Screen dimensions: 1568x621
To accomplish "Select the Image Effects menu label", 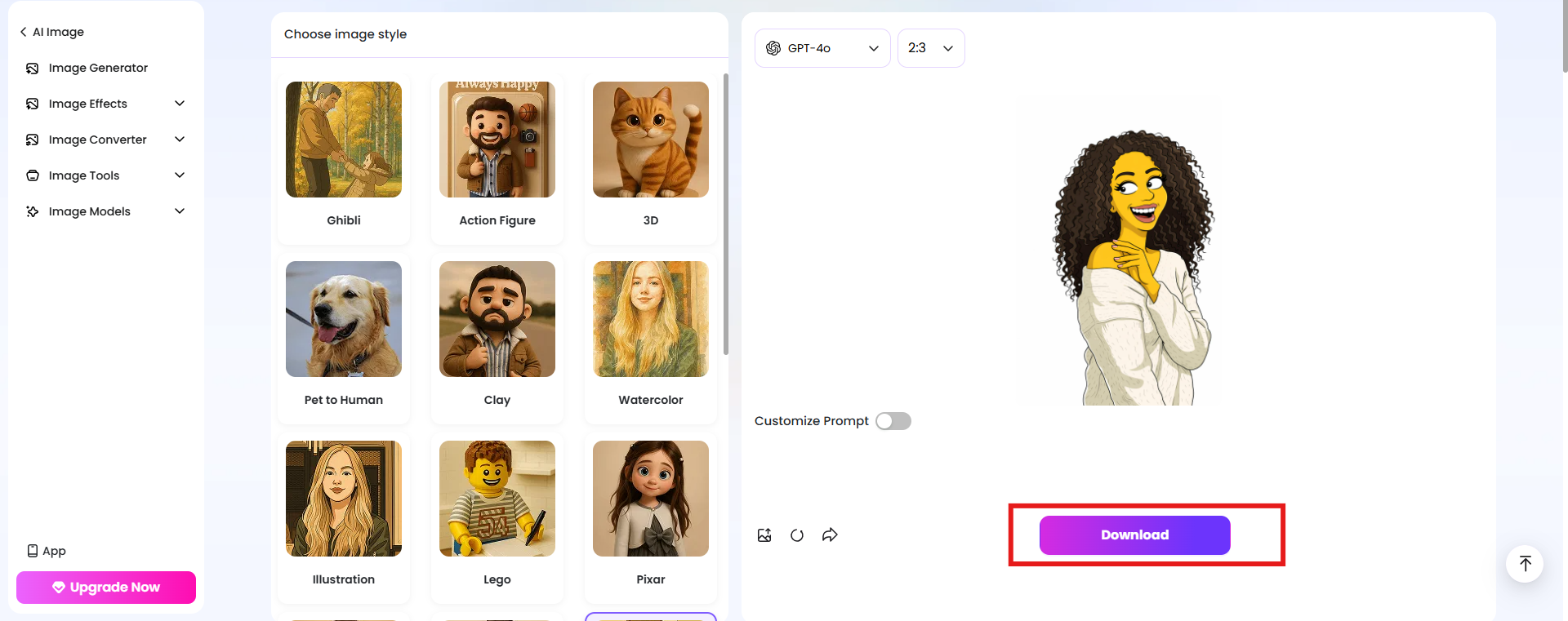I will pyautogui.click(x=88, y=104).
